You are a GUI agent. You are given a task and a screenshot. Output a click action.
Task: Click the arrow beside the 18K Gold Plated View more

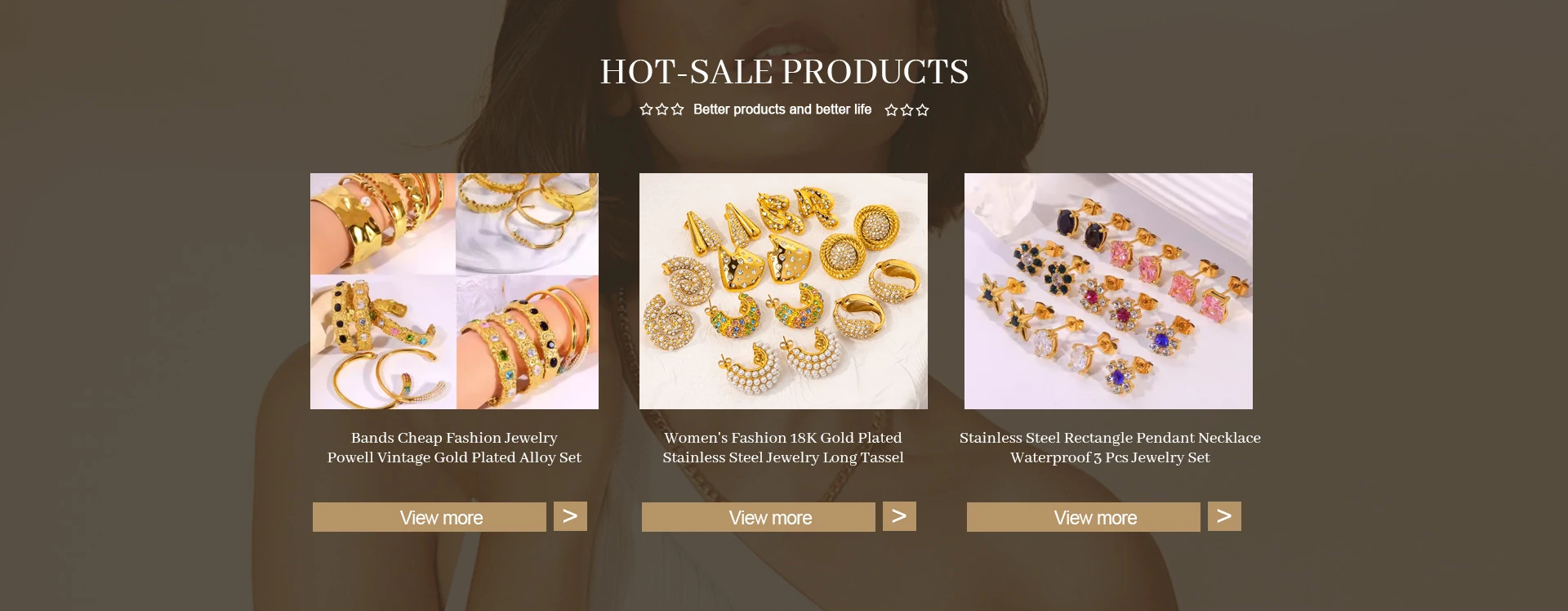click(x=899, y=516)
